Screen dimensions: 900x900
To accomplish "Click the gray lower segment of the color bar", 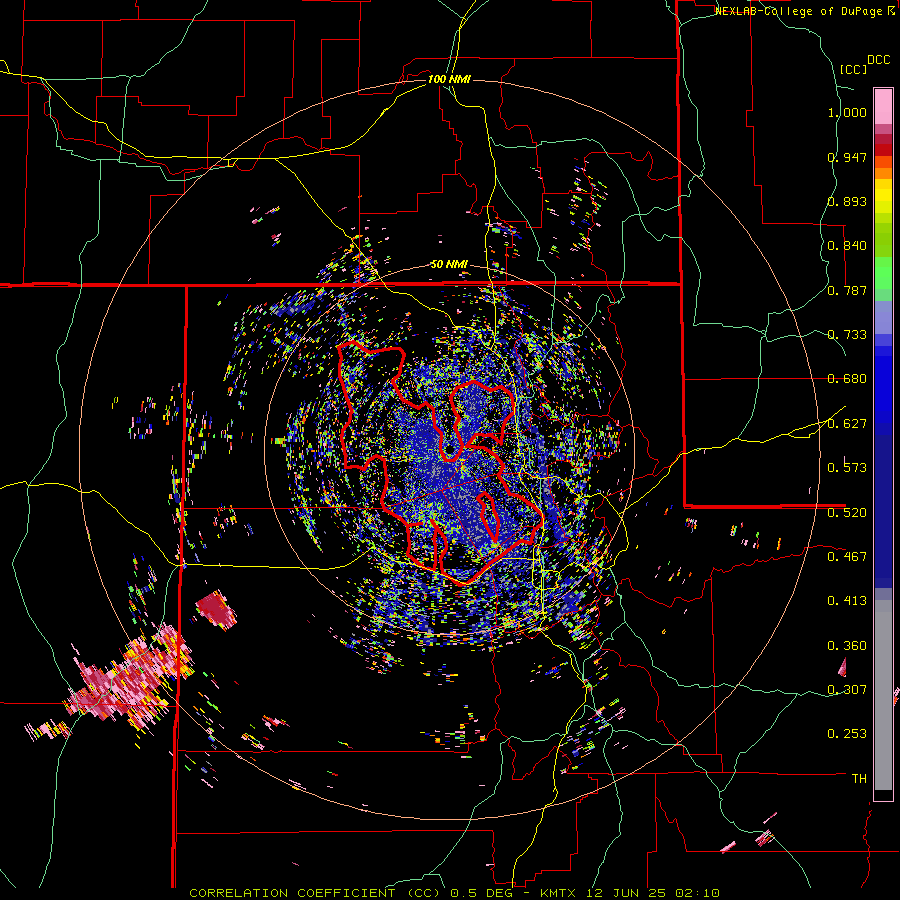I will pos(883,695).
